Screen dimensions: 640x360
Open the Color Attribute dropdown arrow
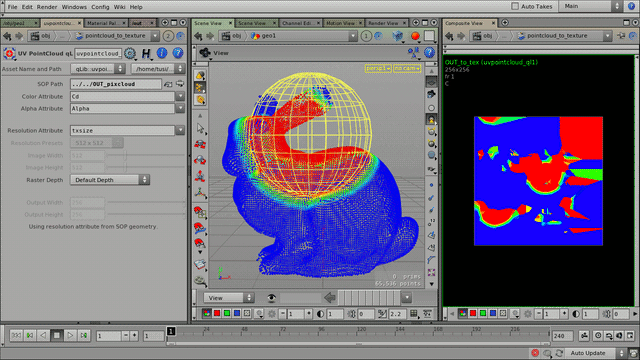pos(180,96)
